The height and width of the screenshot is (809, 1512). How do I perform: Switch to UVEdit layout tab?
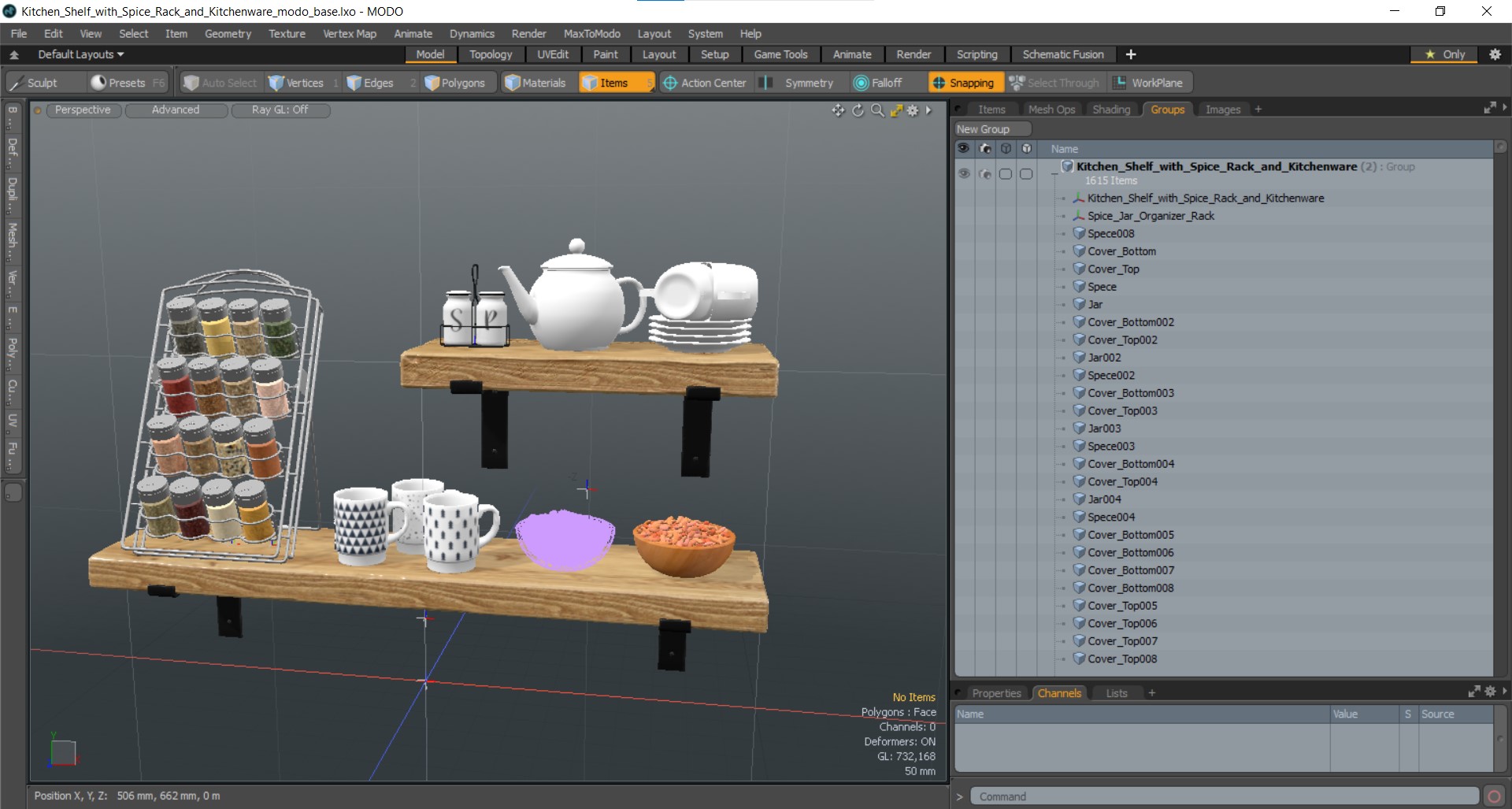[553, 54]
